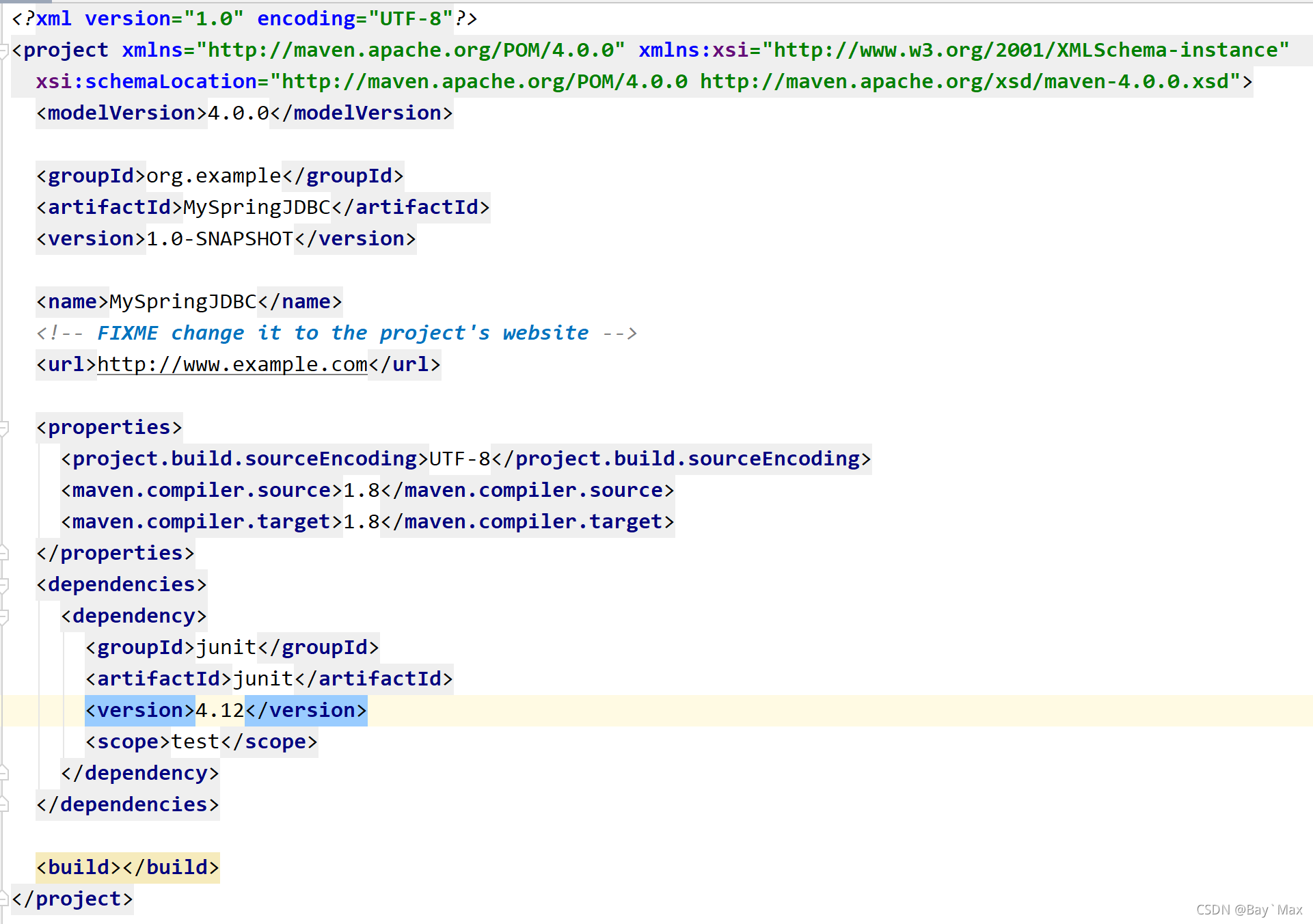The height and width of the screenshot is (924, 1313).
Task: Click the scope test value
Action: pyautogui.click(x=195, y=742)
